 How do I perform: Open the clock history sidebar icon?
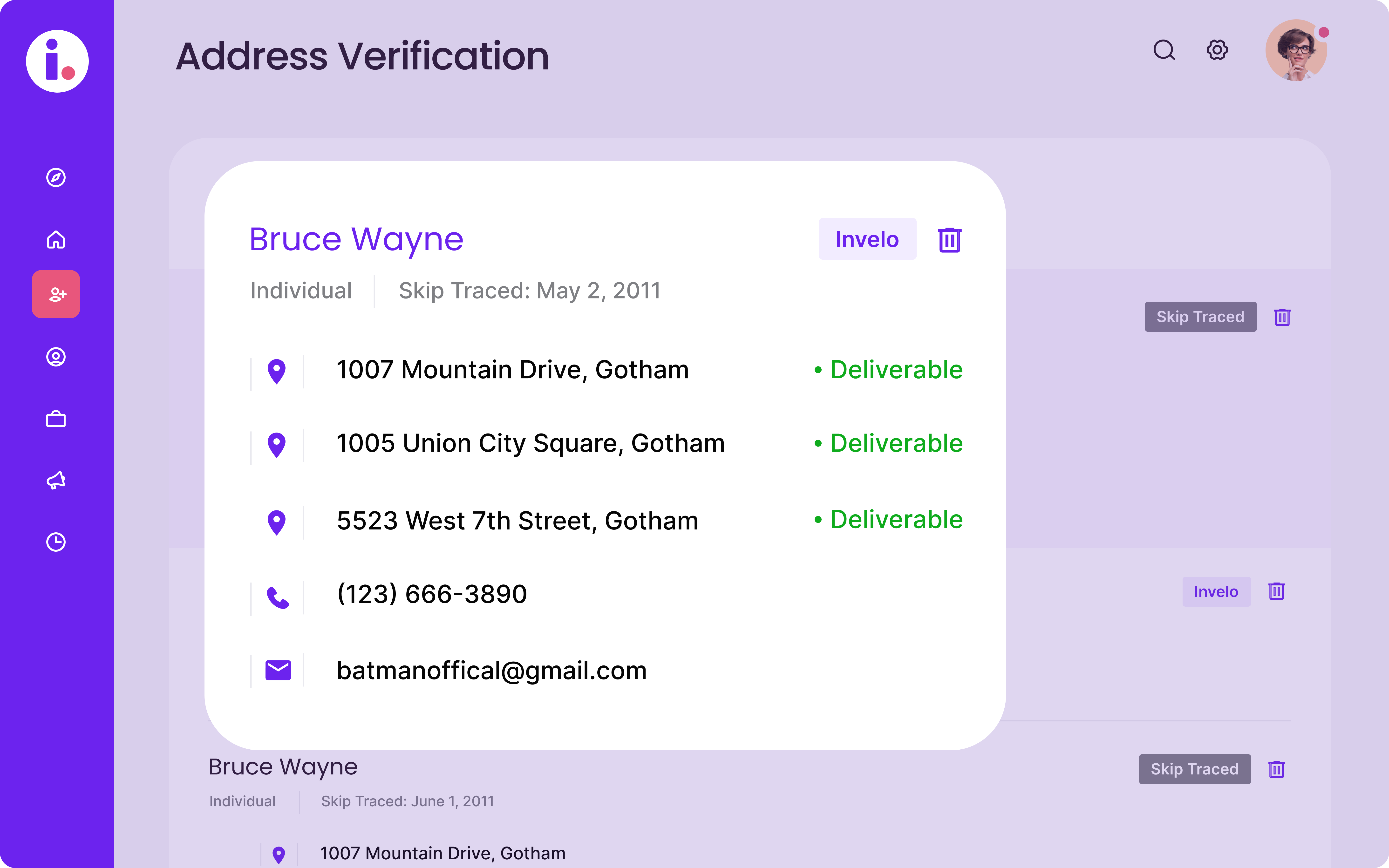(x=56, y=542)
